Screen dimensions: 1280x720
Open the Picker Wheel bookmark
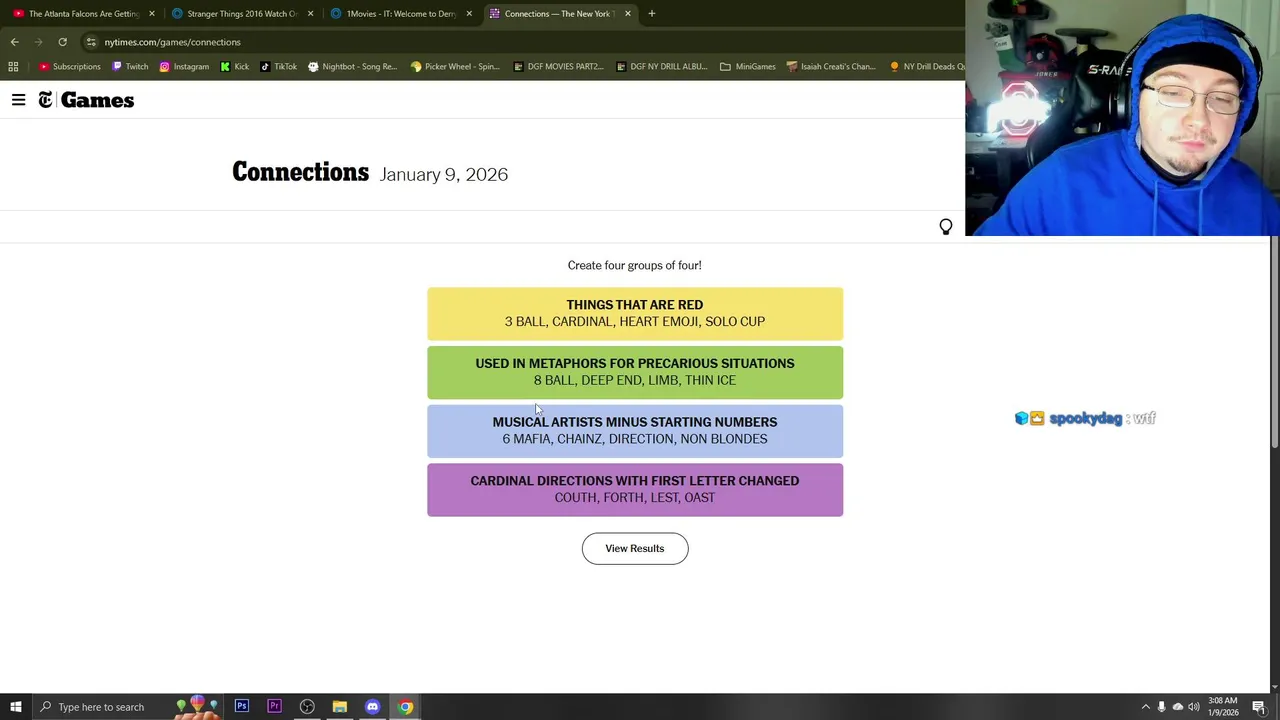point(455,67)
